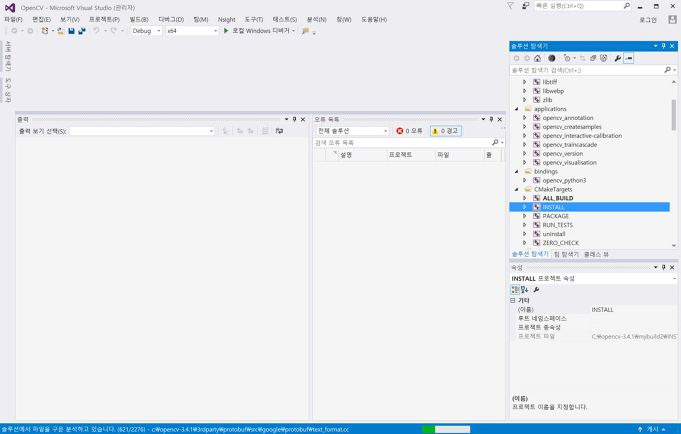Screen dimensions: 681x434
Task: Expand the zlib project node
Action: click(x=525, y=100)
